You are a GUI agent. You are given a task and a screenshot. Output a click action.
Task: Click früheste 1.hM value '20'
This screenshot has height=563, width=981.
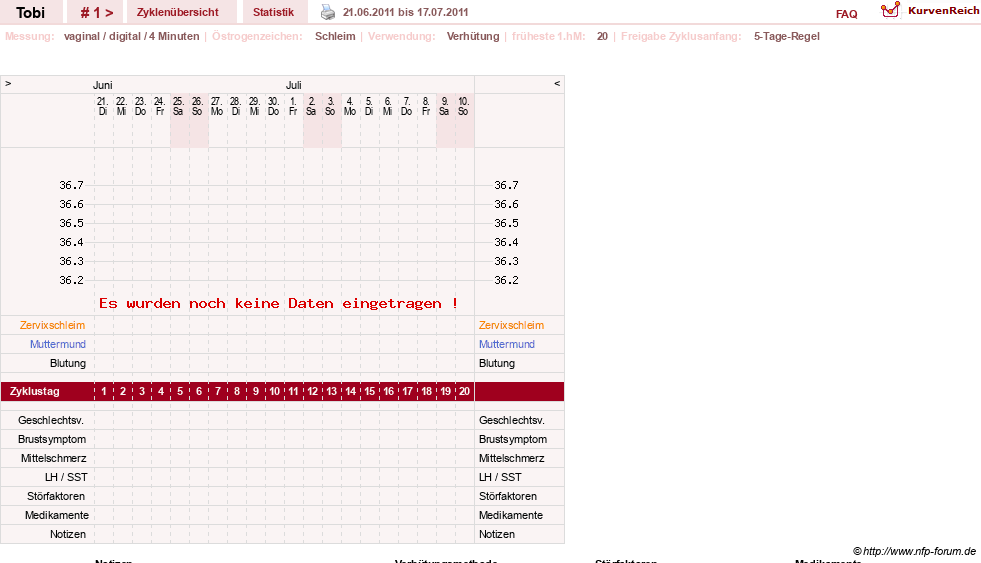[x=602, y=36]
